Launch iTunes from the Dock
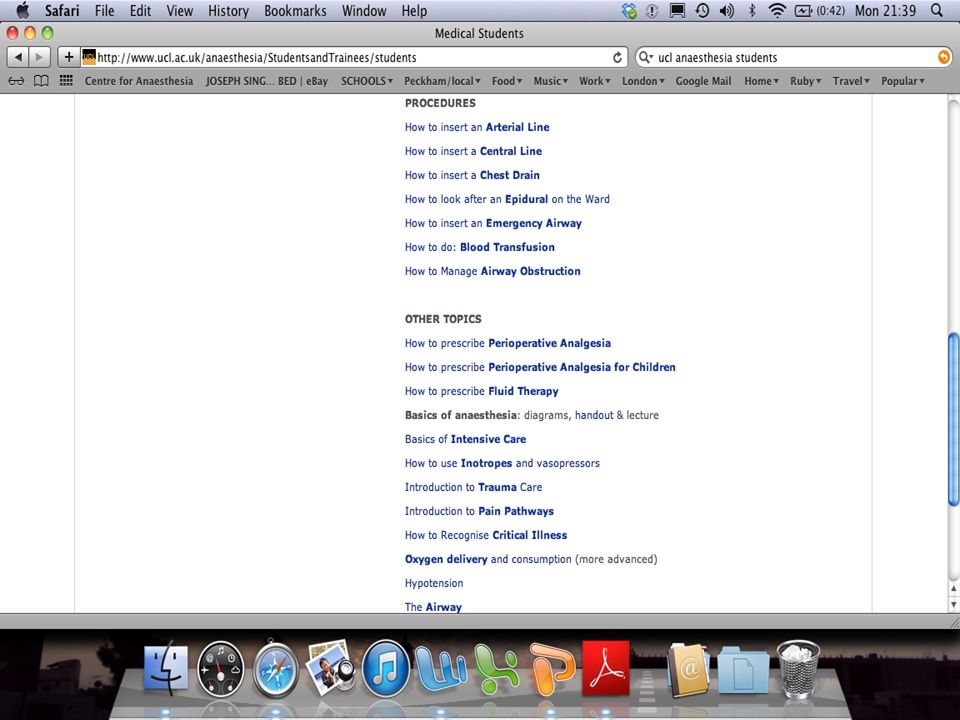This screenshot has width=960, height=720. [x=386, y=669]
